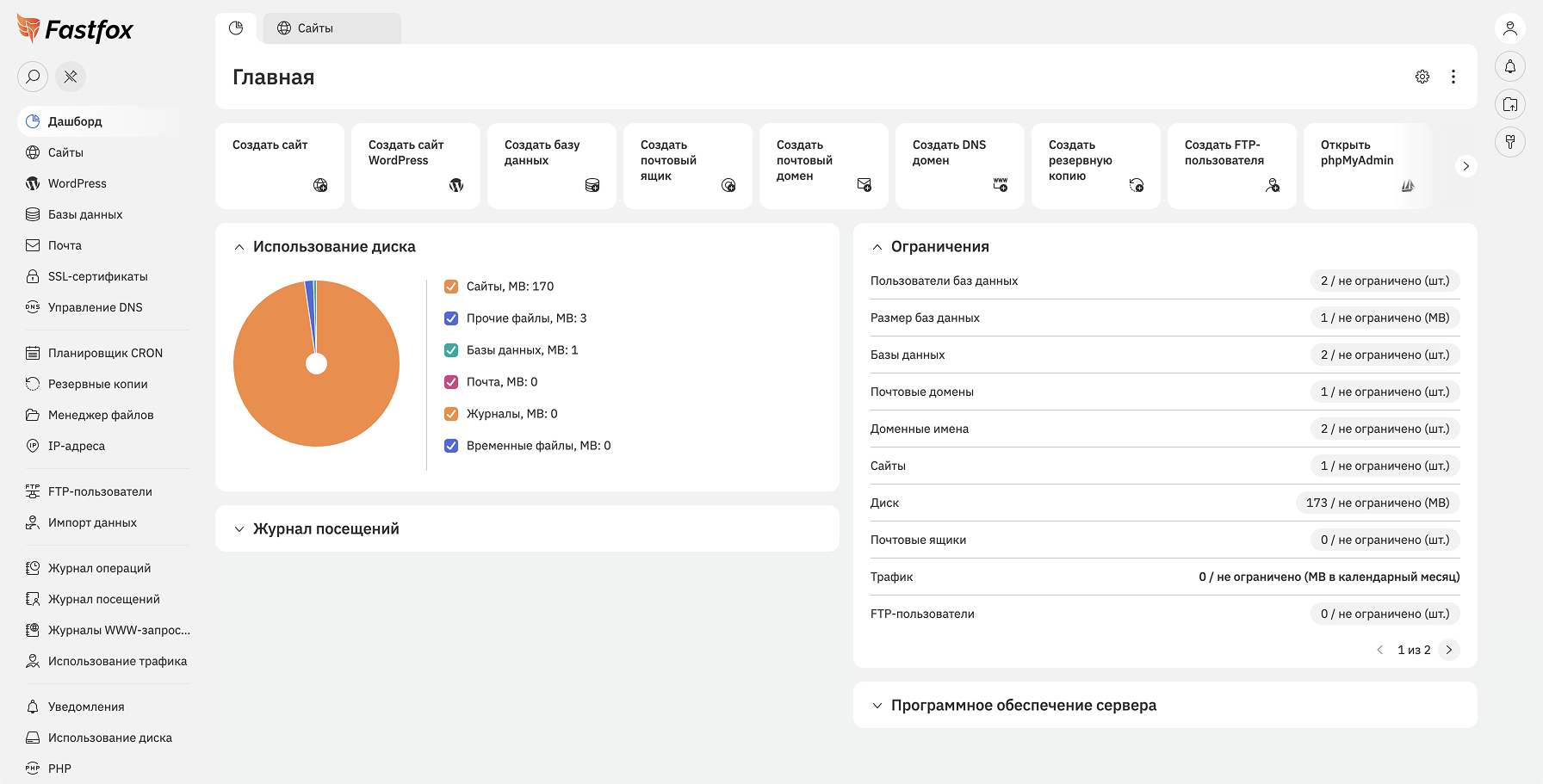Switch to the Сайты tab
The image size is (1543, 784).
332,28
